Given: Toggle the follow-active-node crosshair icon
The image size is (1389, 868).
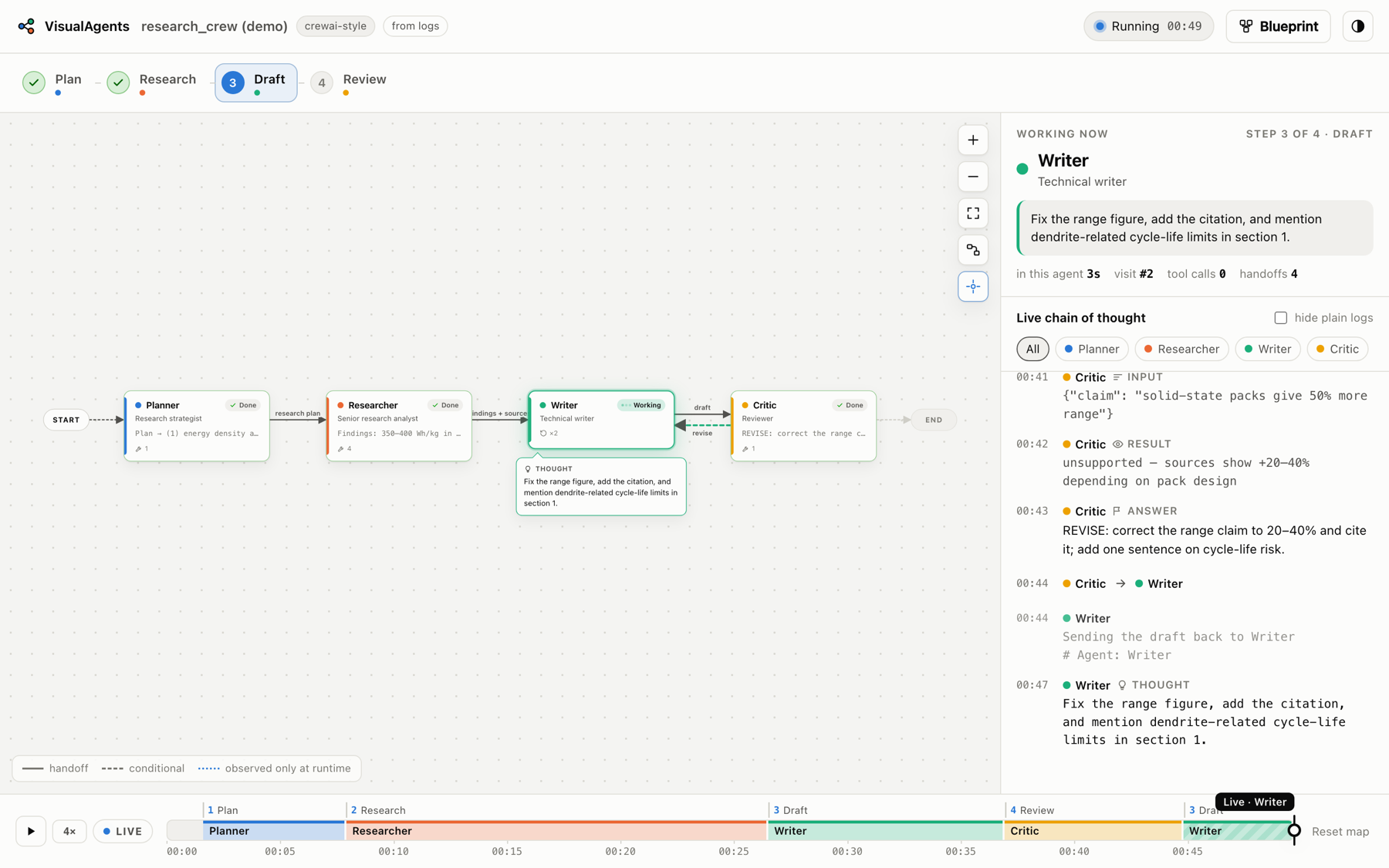Looking at the screenshot, I should (x=973, y=286).
